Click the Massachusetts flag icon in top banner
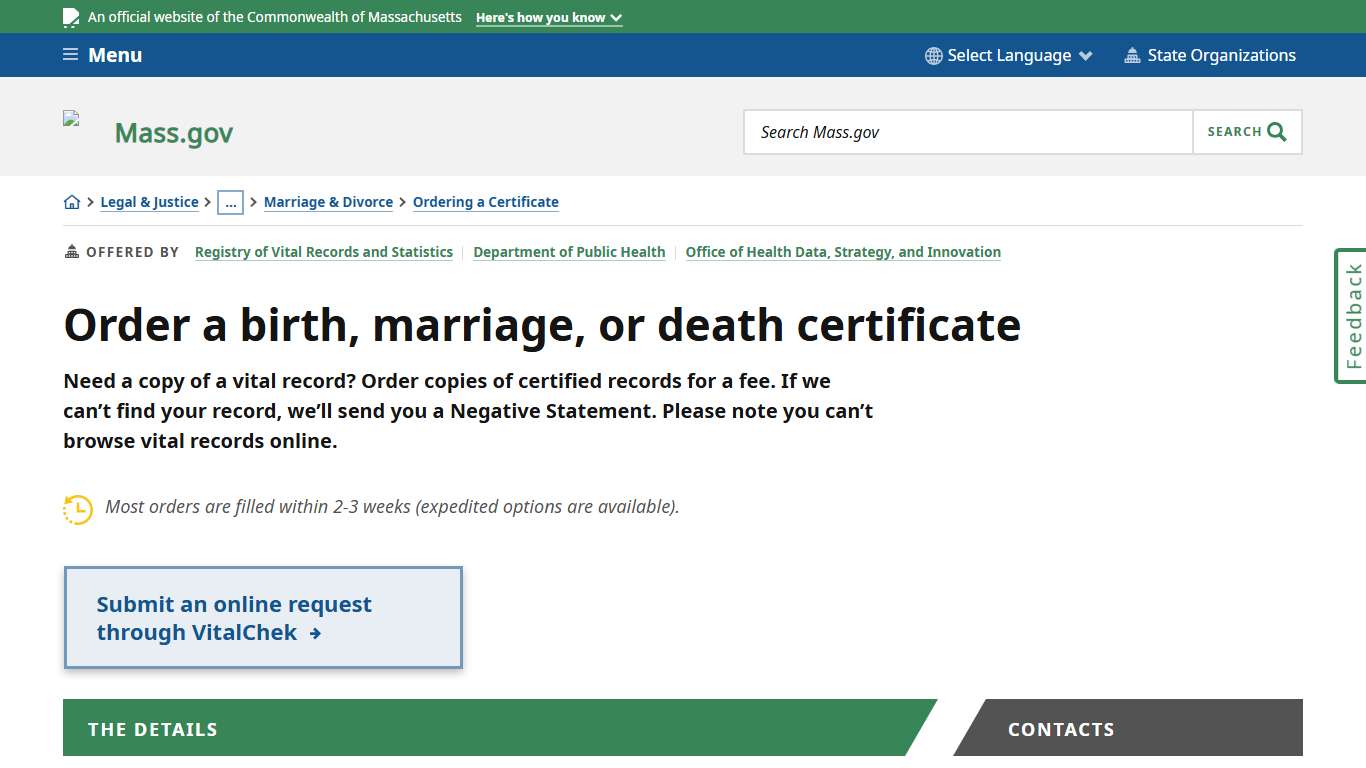This screenshot has width=1366, height=768. tap(69, 16)
